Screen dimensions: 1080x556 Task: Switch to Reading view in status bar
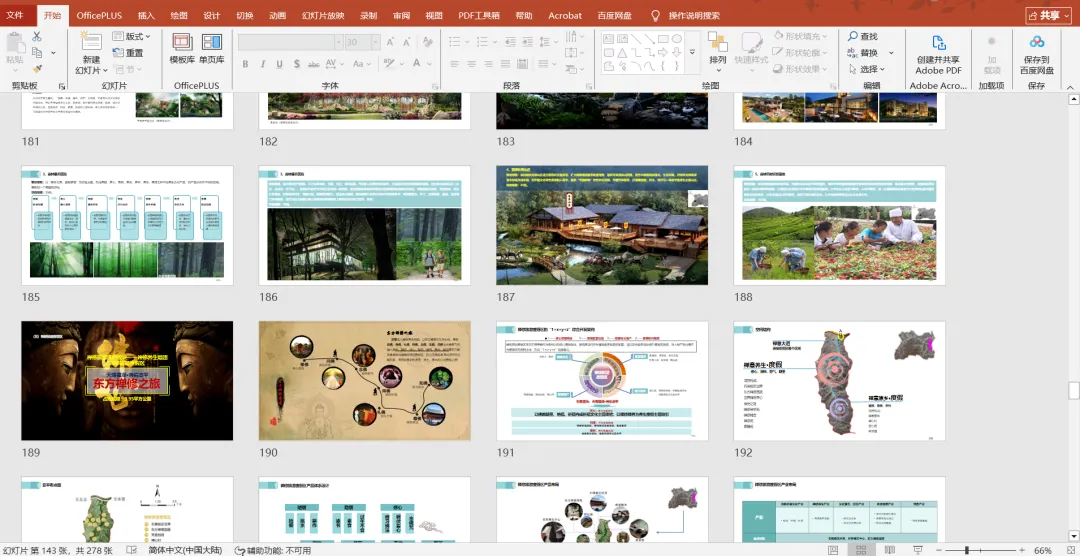click(x=889, y=550)
